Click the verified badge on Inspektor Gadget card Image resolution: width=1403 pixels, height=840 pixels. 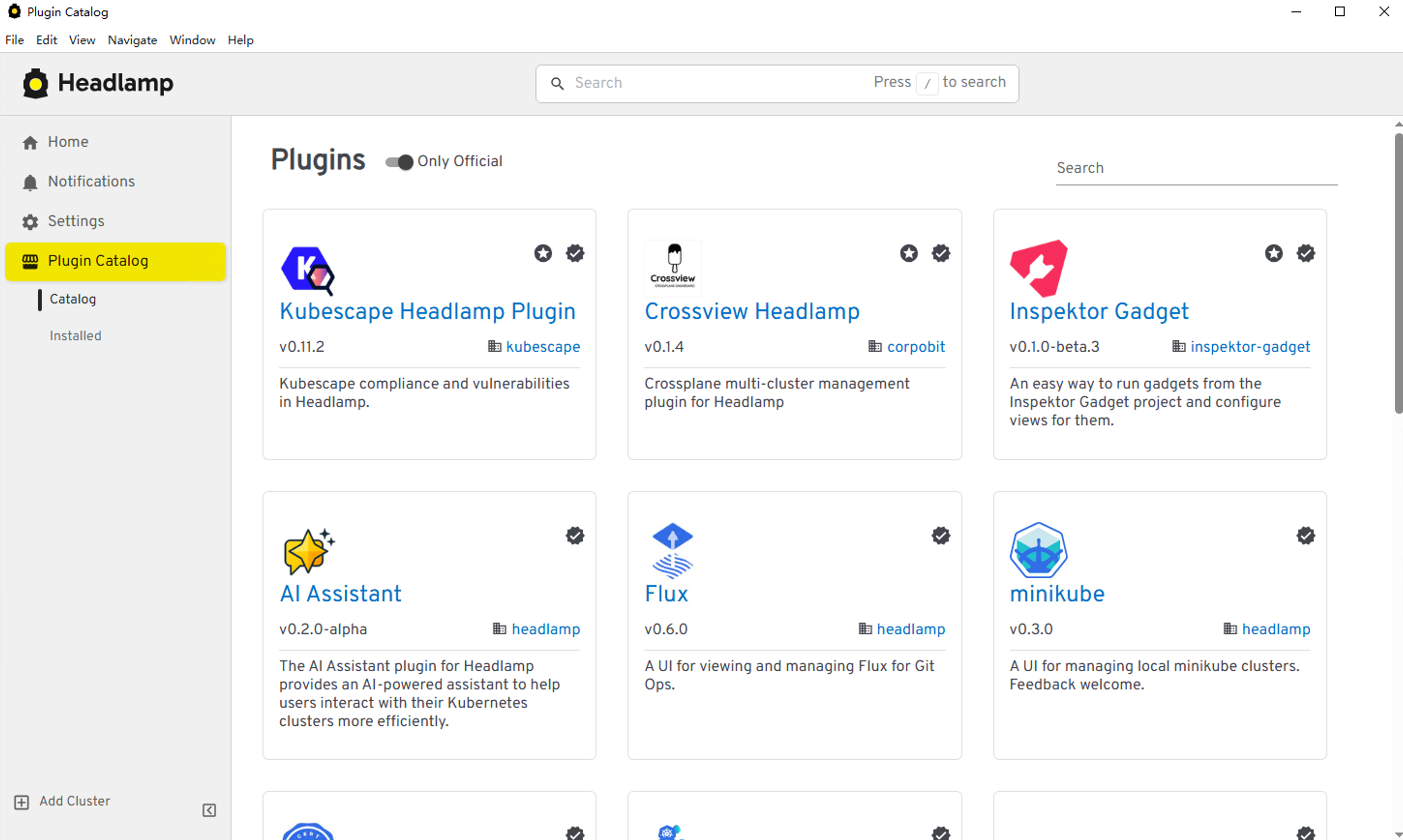pos(1306,253)
